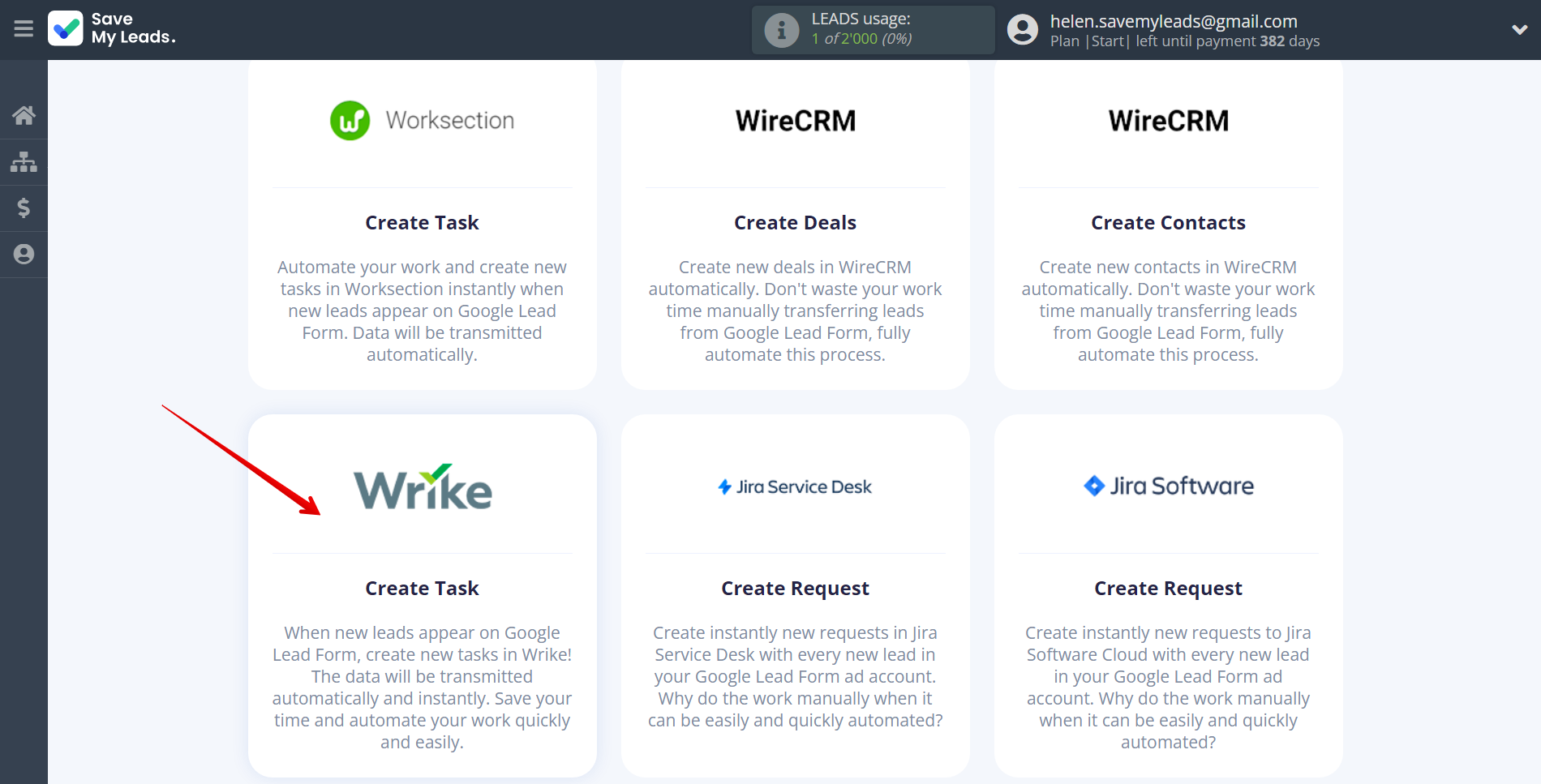Expand the account dropdown chevron
The width and height of the screenshot is (1541, 784).
pyautogui.click(x=1520, y=30)
